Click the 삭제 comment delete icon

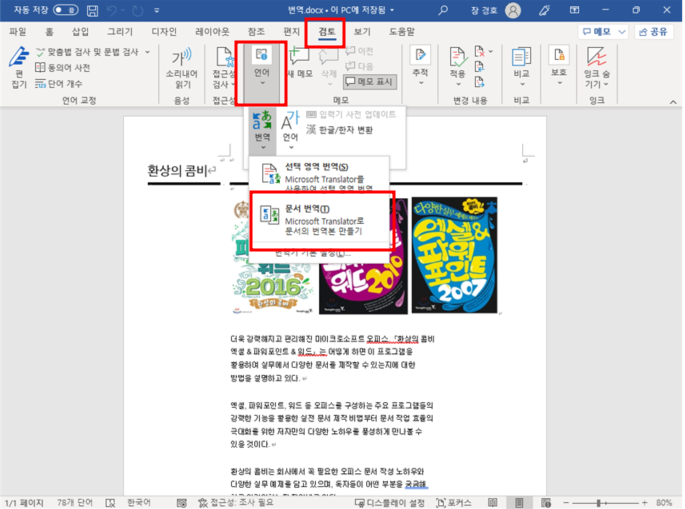pos(329,66)
